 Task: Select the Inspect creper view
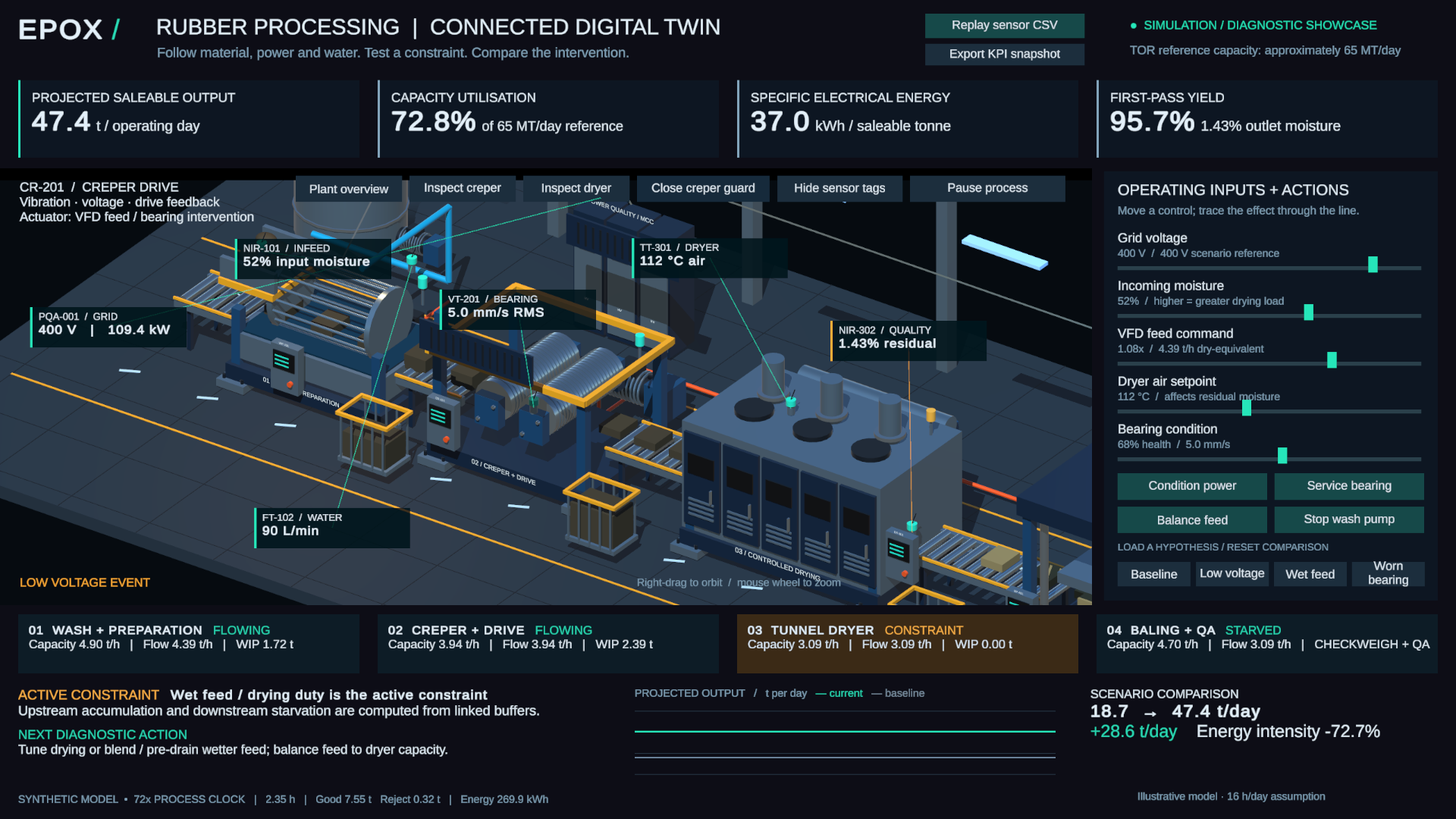462,188
